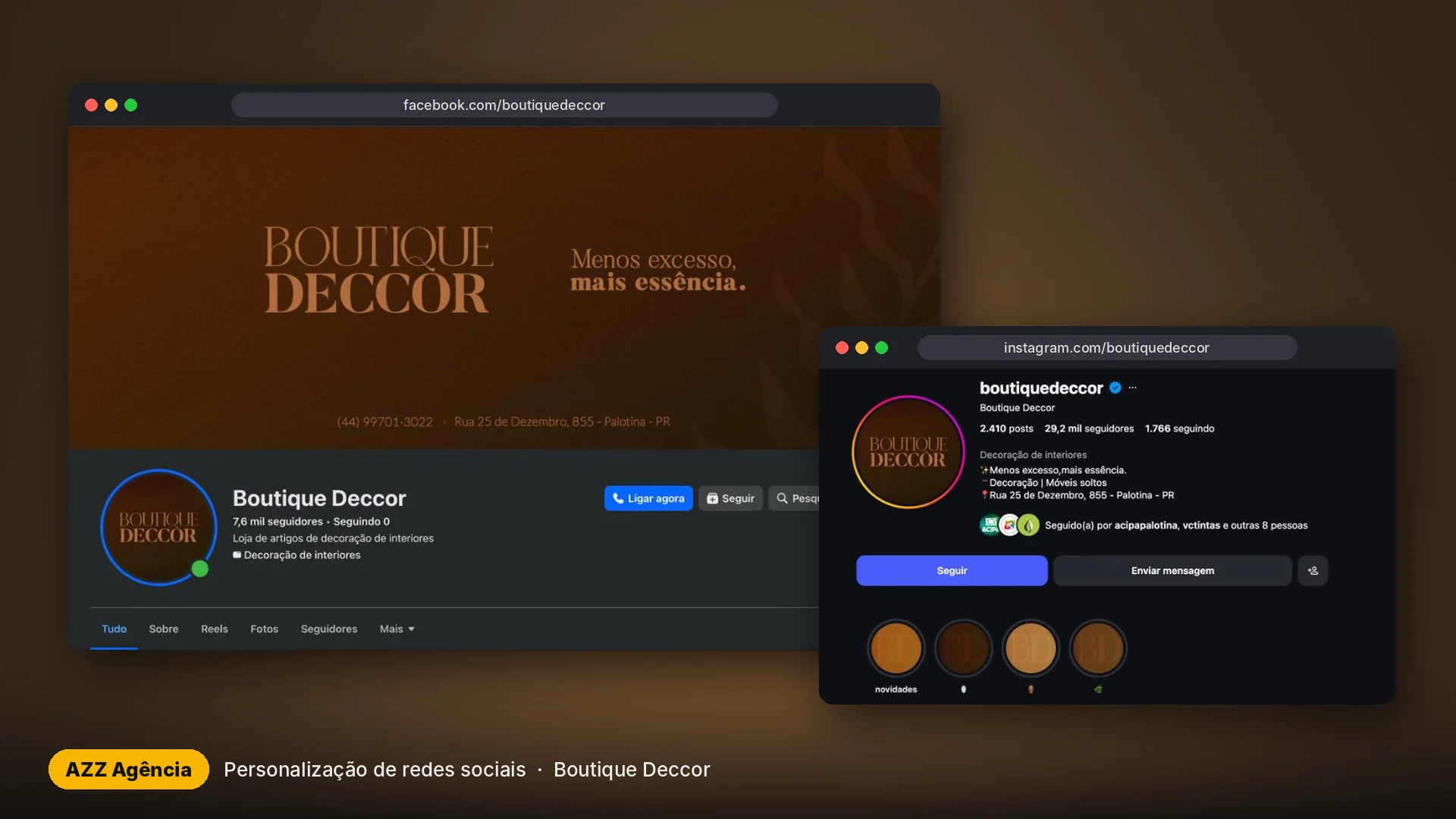Click the Enviar mensagem button
Image resolution: width=1456 pixels, height=819 pixels.
pos(1172,570)
